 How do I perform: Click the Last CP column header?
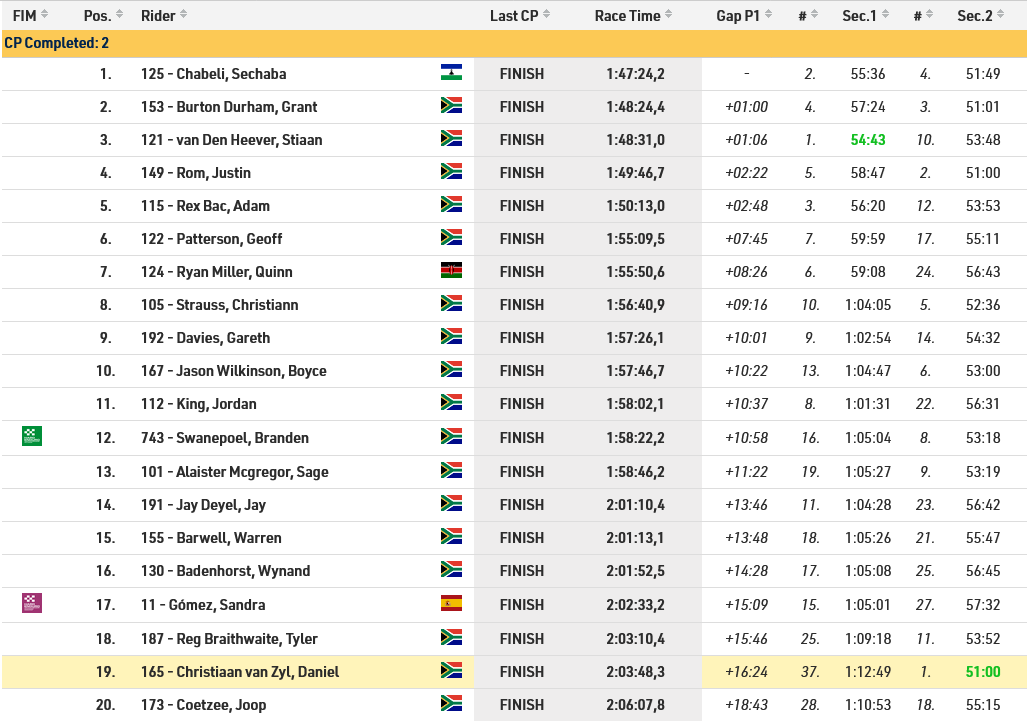pyautogui.click(x=520, y=15)
